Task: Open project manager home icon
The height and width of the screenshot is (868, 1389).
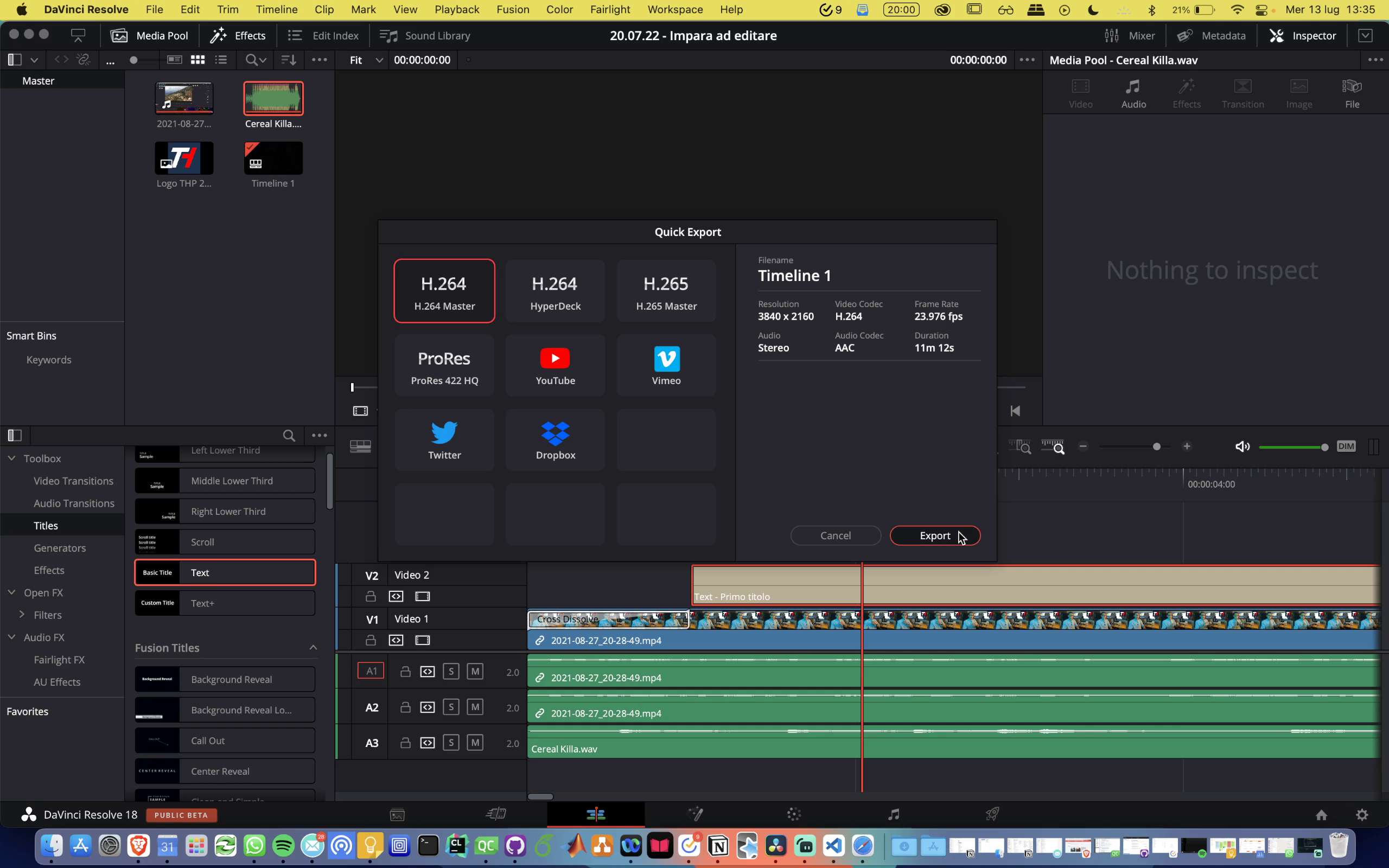Action: click(x=1321, y=815)
